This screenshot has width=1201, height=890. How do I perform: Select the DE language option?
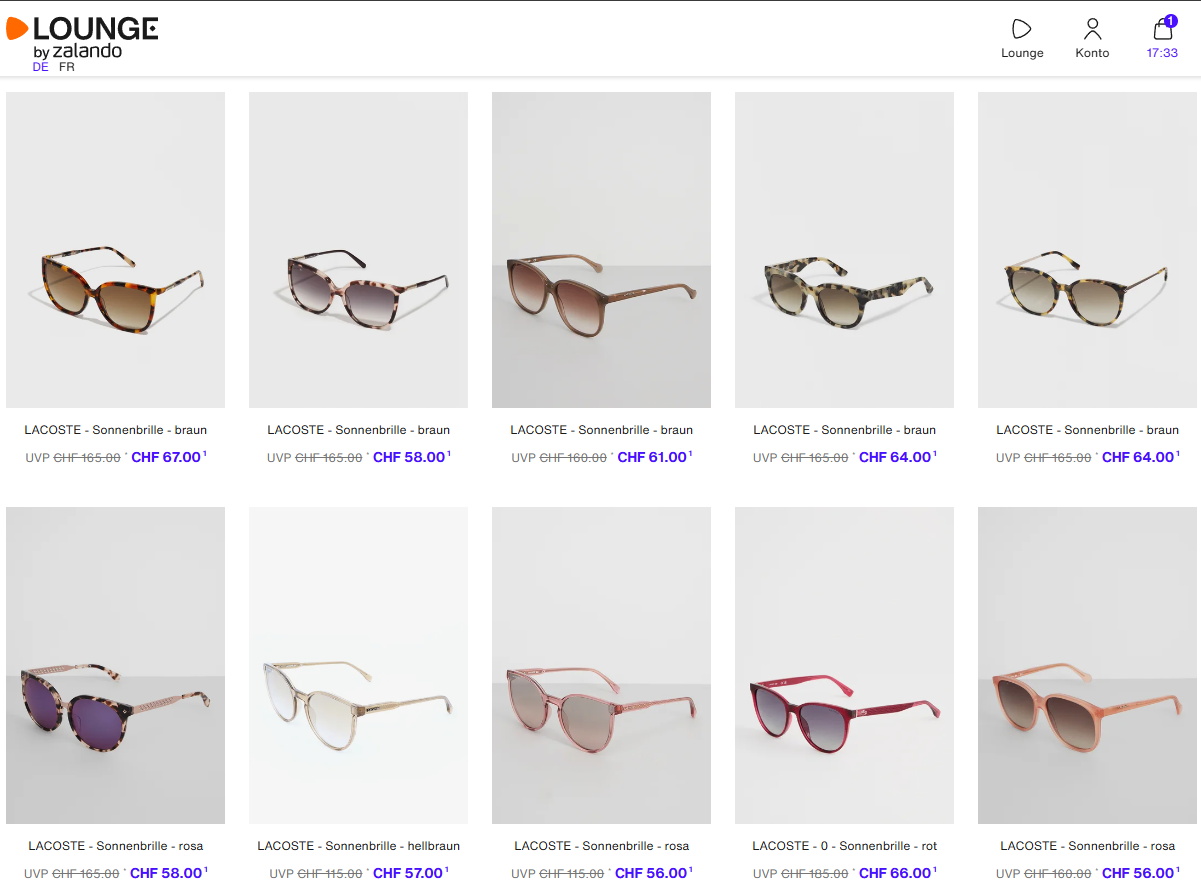[x=40, y=67]
